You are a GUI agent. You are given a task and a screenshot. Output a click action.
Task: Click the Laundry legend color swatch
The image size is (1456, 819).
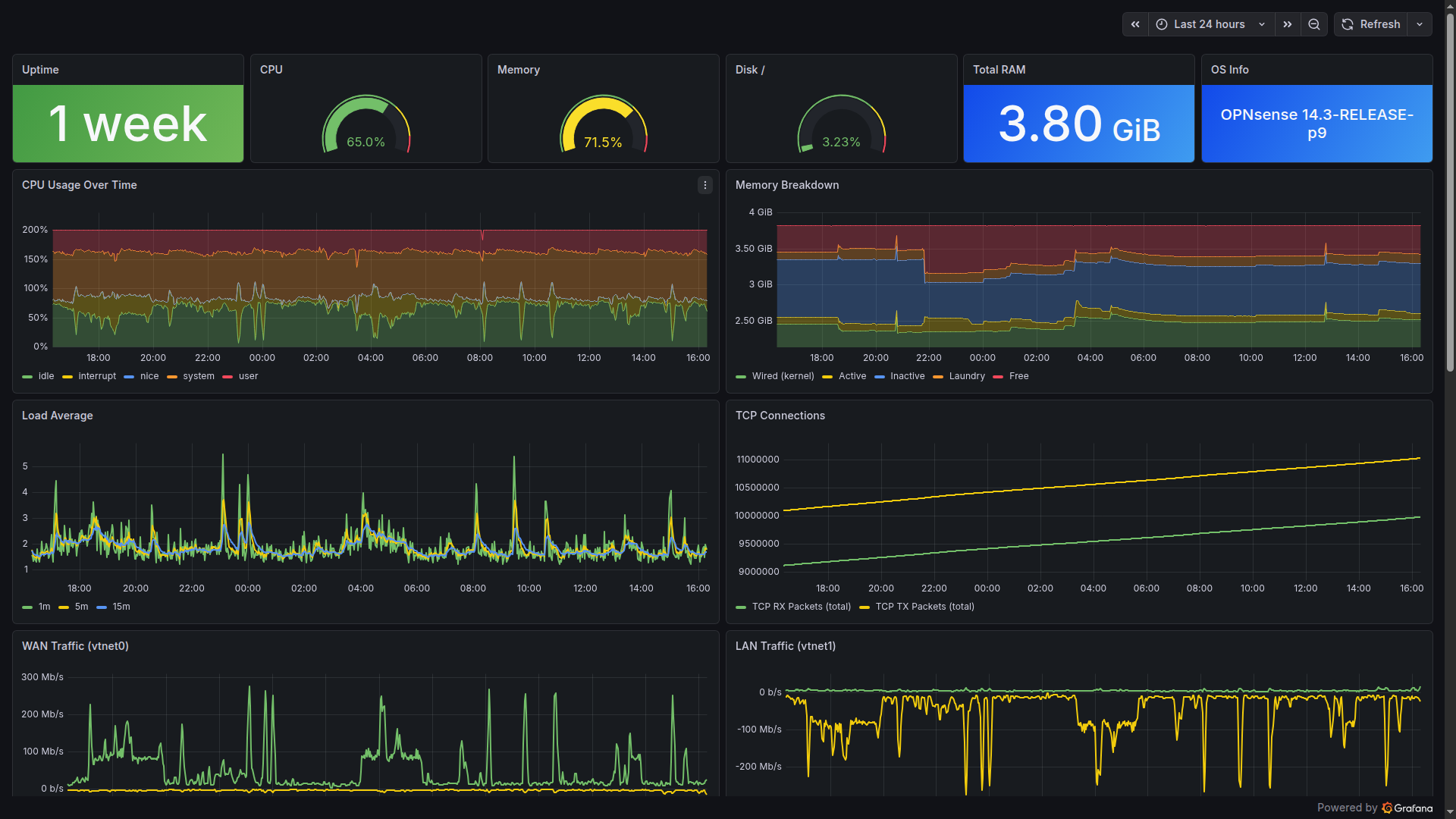pyautogui.click(x=938, y=377)
